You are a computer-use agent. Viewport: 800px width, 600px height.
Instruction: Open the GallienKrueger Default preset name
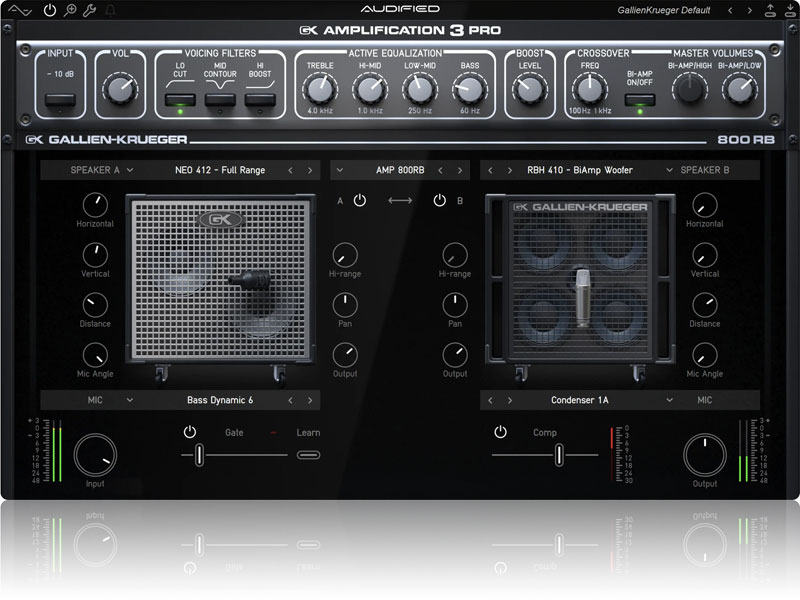click(x=663, y=10)
